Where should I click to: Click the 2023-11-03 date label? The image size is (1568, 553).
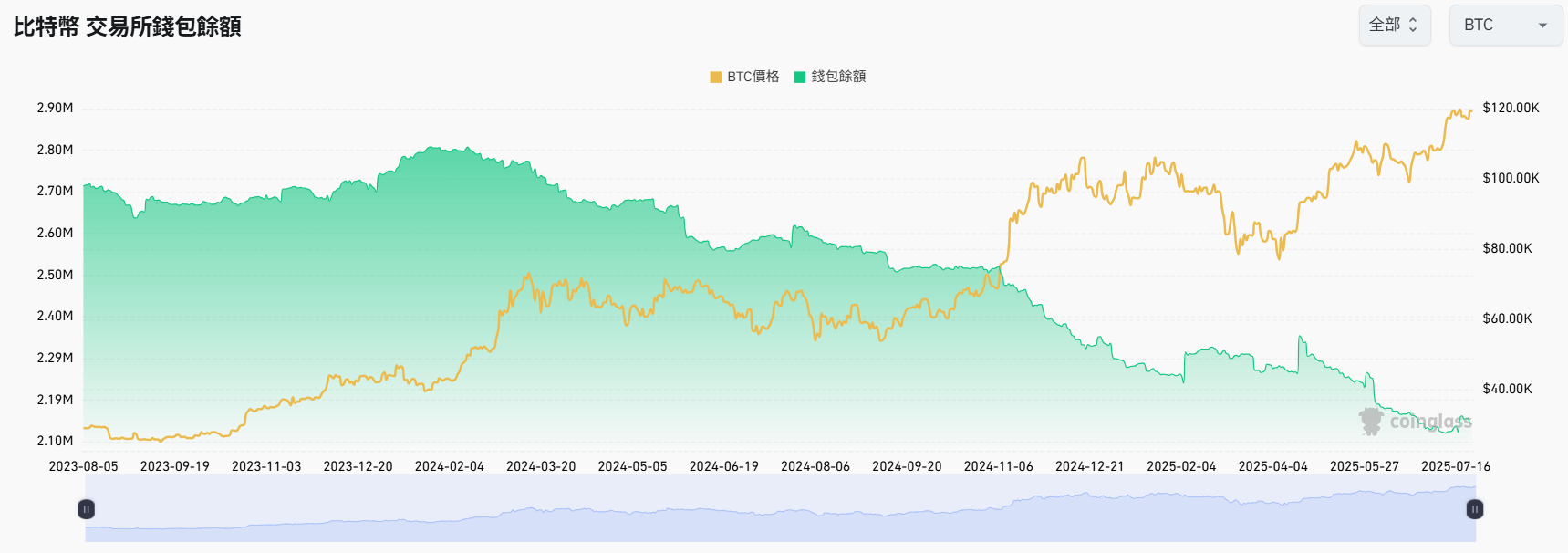(x=266, y=466)
